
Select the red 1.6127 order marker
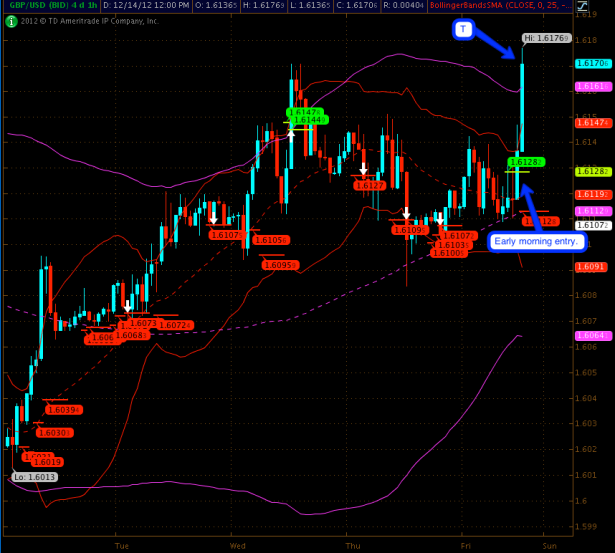tap(370, 185)
